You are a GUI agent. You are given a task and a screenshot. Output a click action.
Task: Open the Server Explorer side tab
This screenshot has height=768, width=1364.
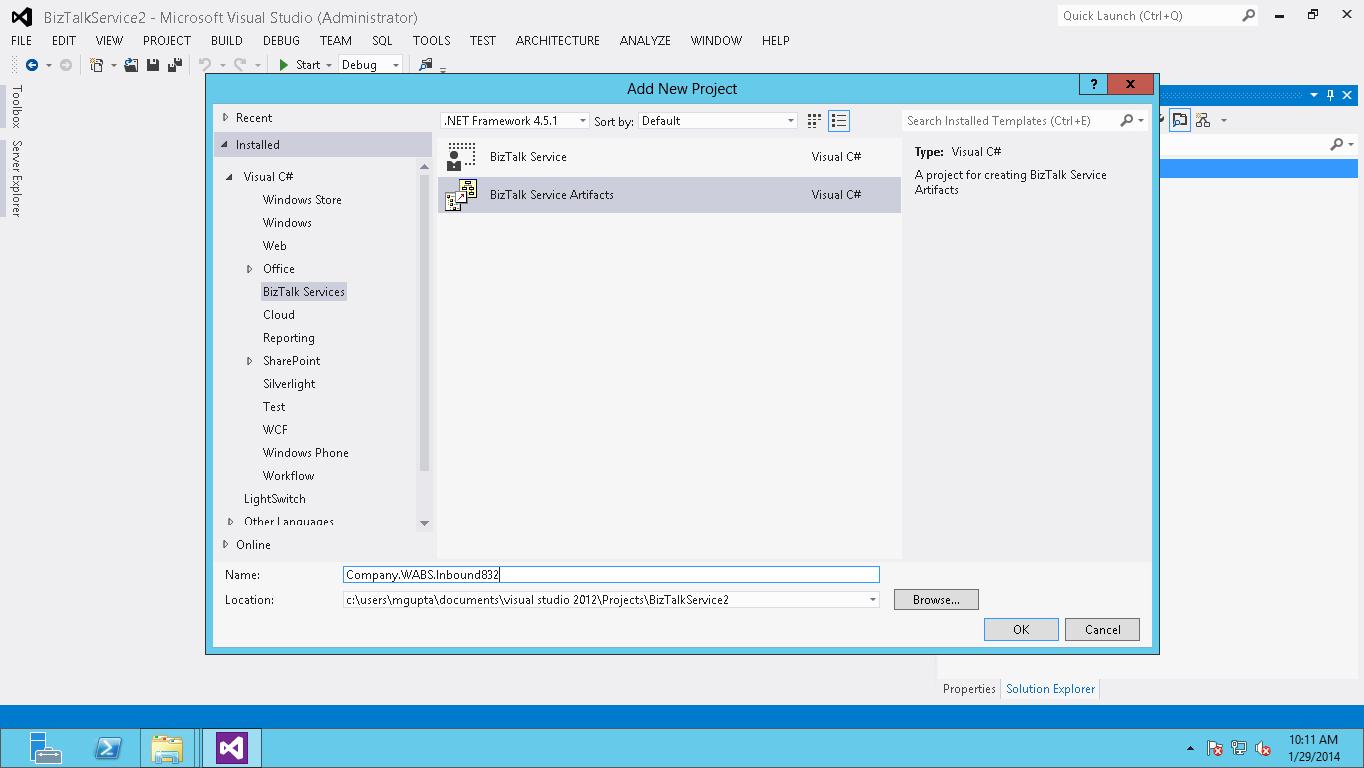point(16,178)
